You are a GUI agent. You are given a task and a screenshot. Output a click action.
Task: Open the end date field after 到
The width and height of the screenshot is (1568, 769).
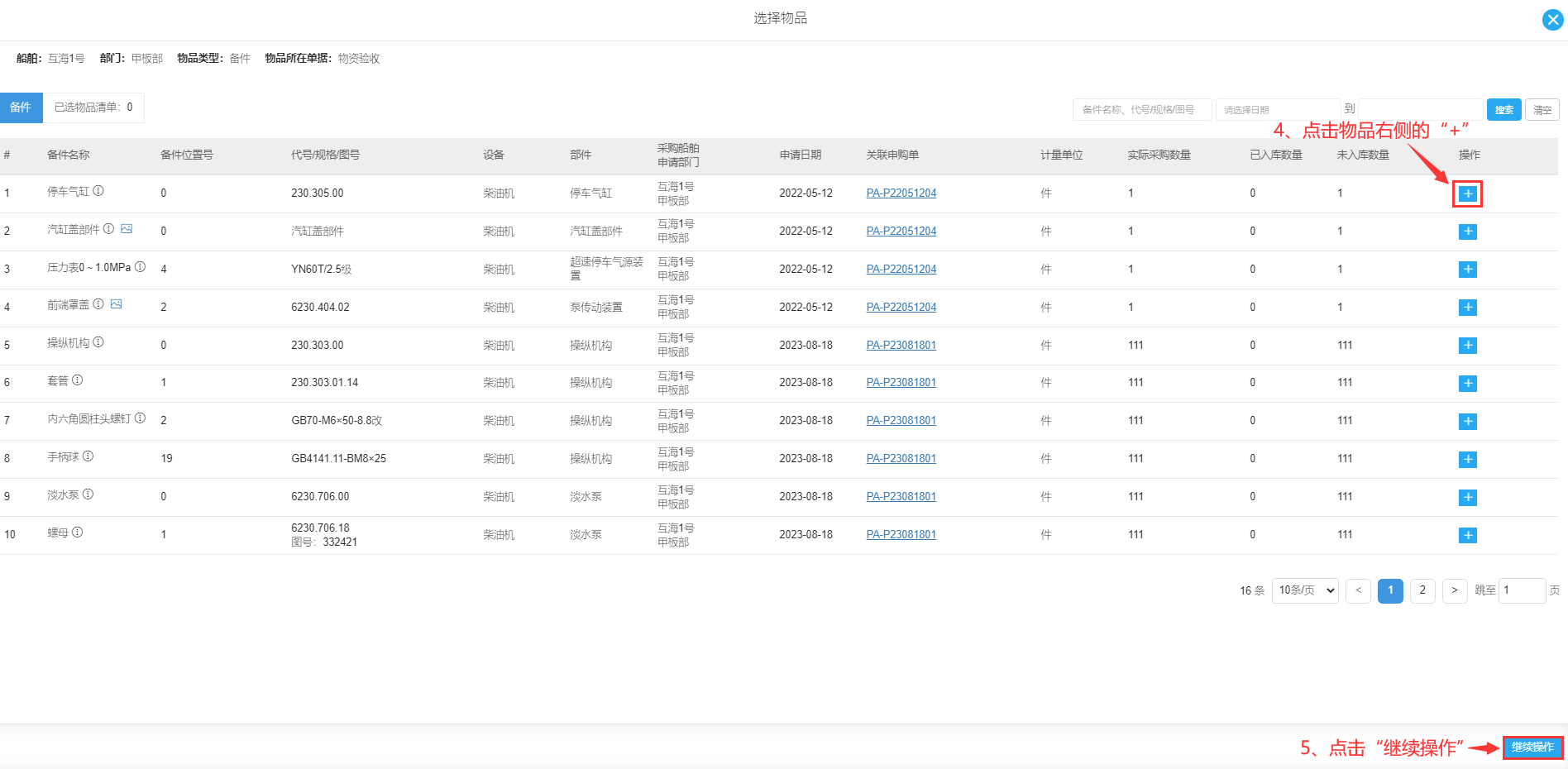click(x=1420, y=109)
